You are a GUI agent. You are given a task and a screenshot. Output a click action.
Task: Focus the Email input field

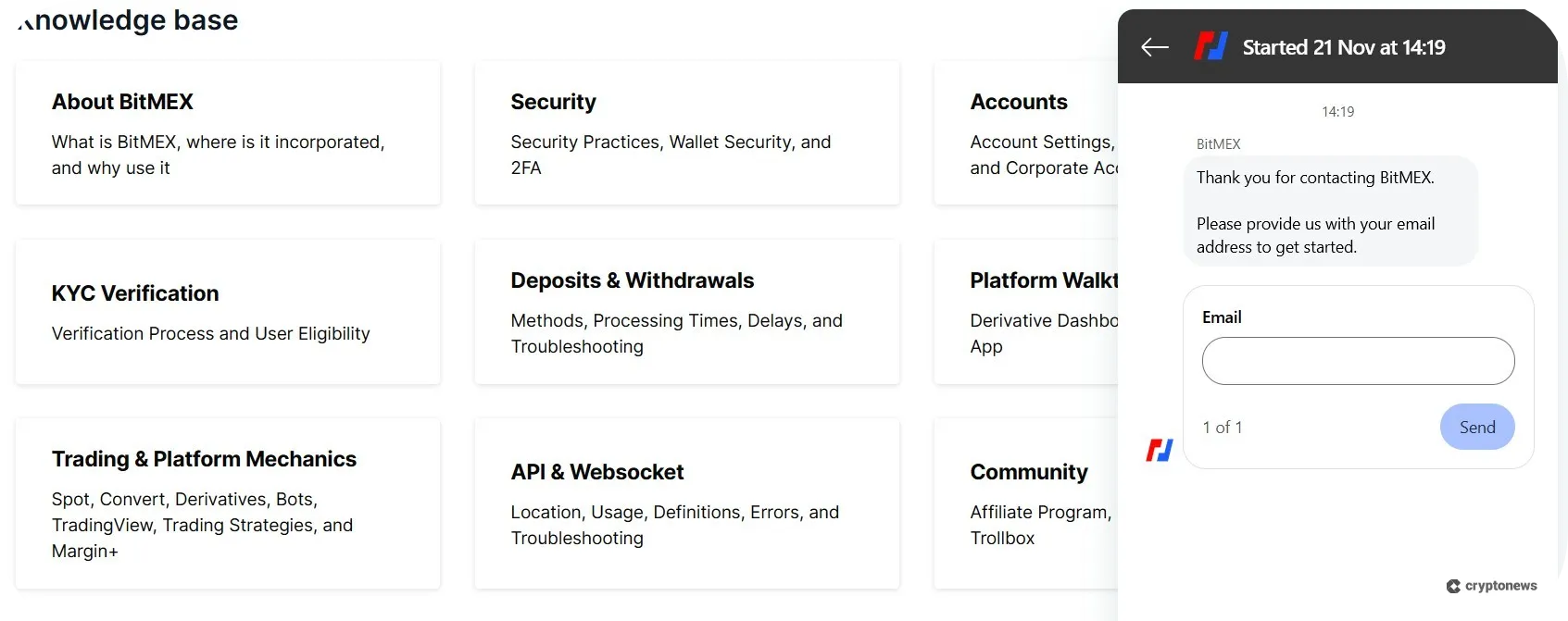[1358, 361]
